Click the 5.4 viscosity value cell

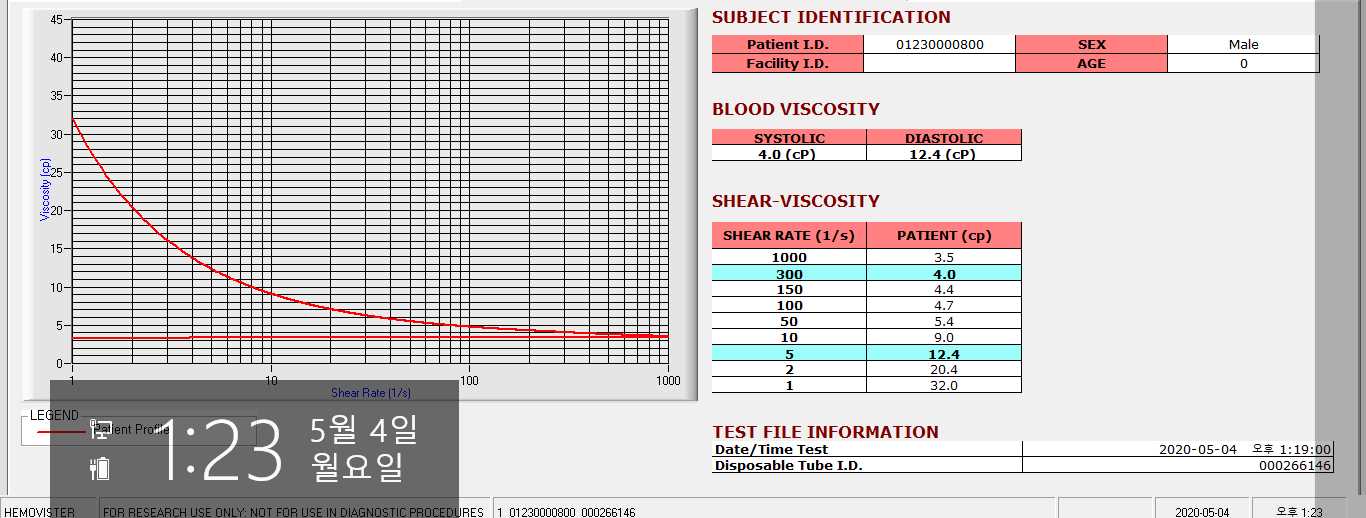pos(944,322)
